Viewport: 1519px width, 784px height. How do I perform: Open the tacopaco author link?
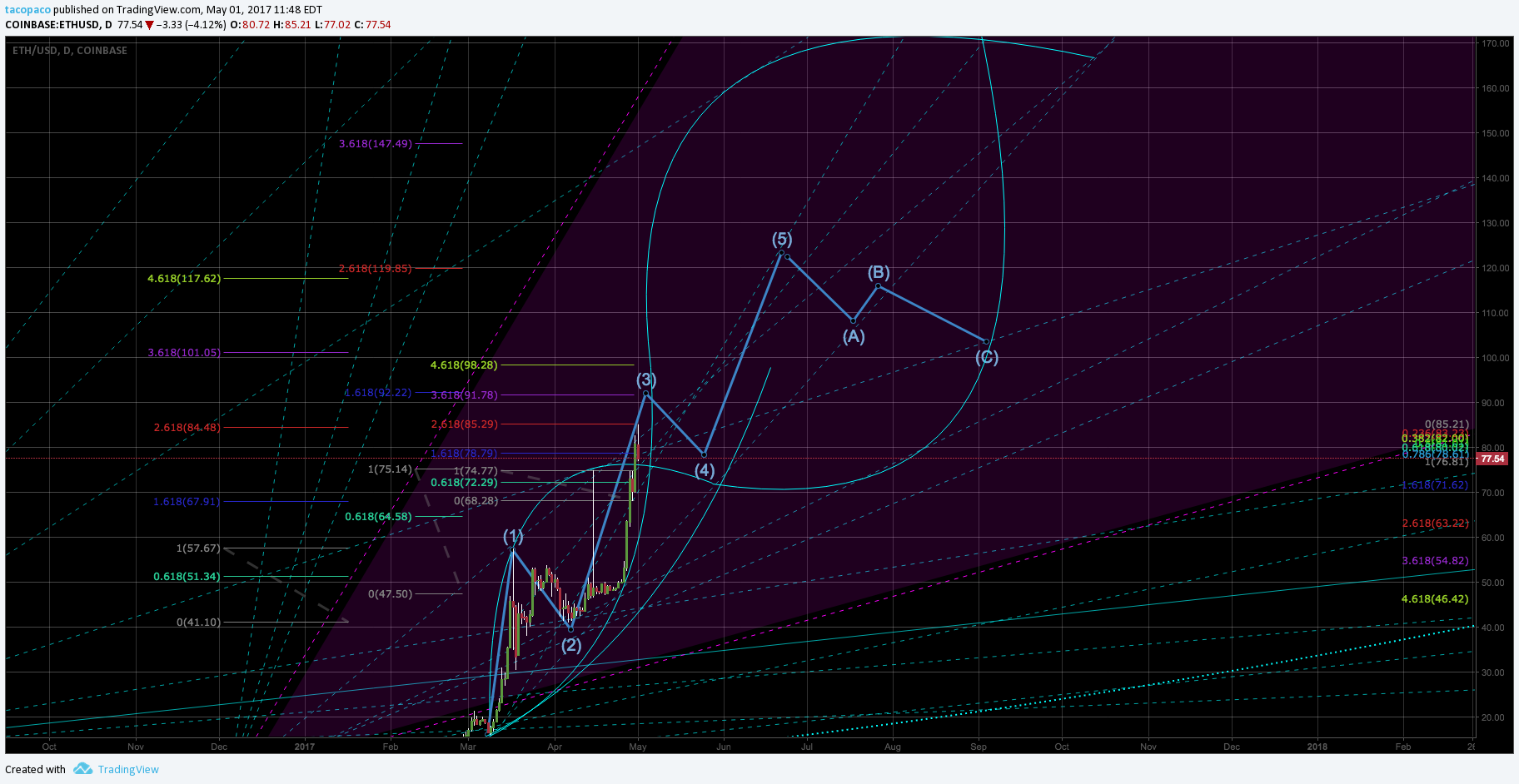[x=27, y=10]
